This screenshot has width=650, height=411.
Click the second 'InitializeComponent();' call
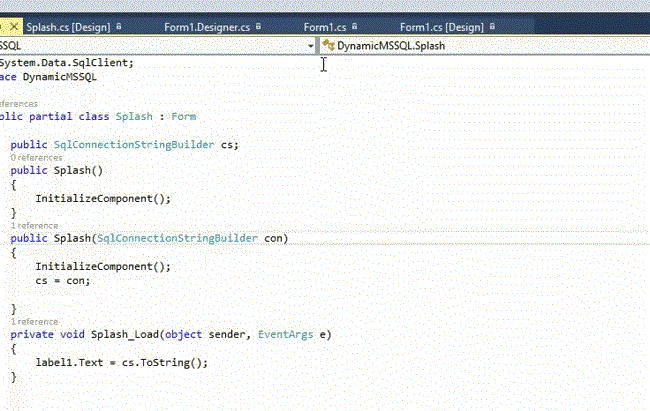103,267
